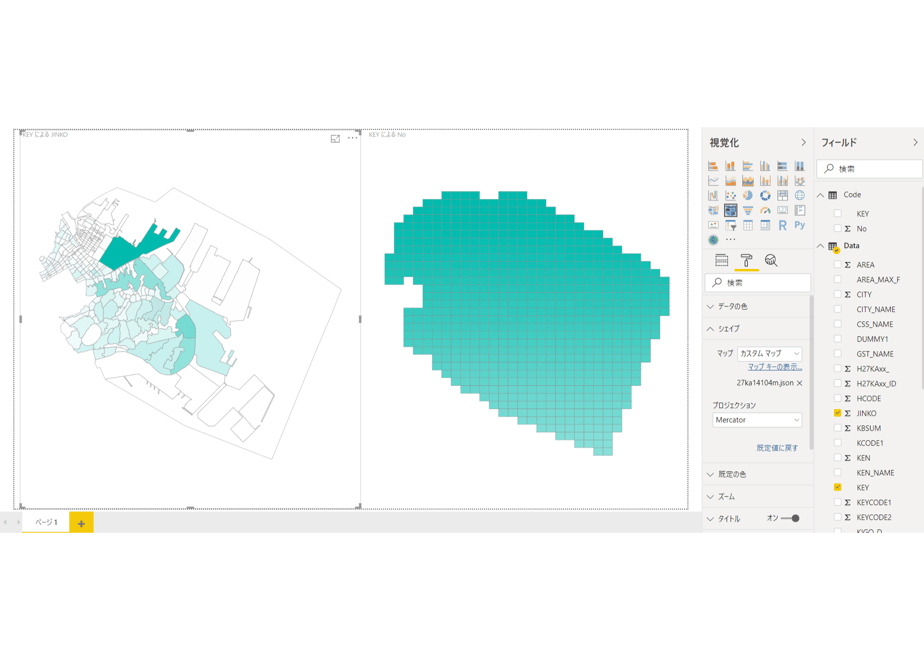
Task: Check the KEN_NAME field checkbox
Action: pos(837,473)
